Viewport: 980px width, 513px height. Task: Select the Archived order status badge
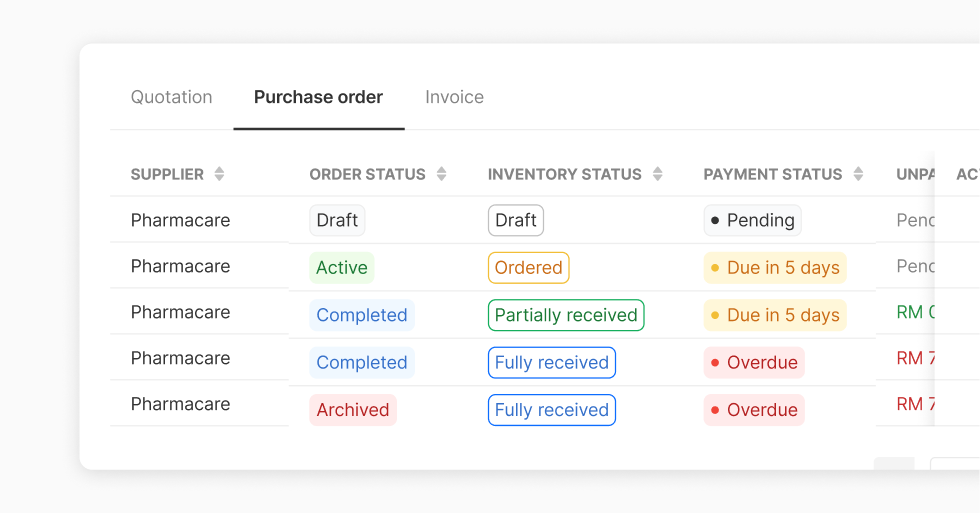click(x=353, y=410)
